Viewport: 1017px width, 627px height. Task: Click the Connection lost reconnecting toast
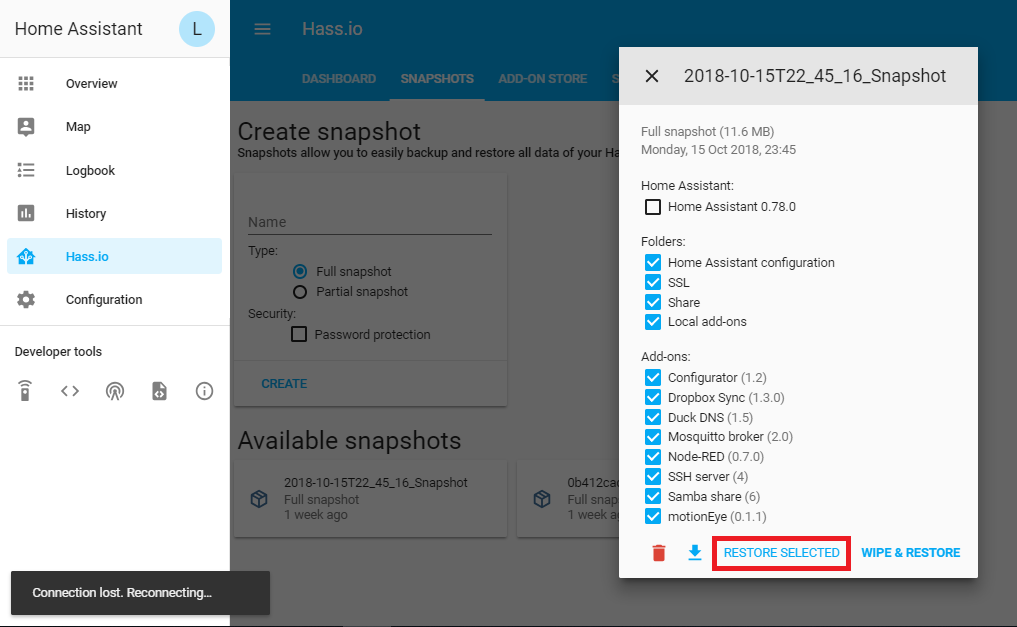140,593
